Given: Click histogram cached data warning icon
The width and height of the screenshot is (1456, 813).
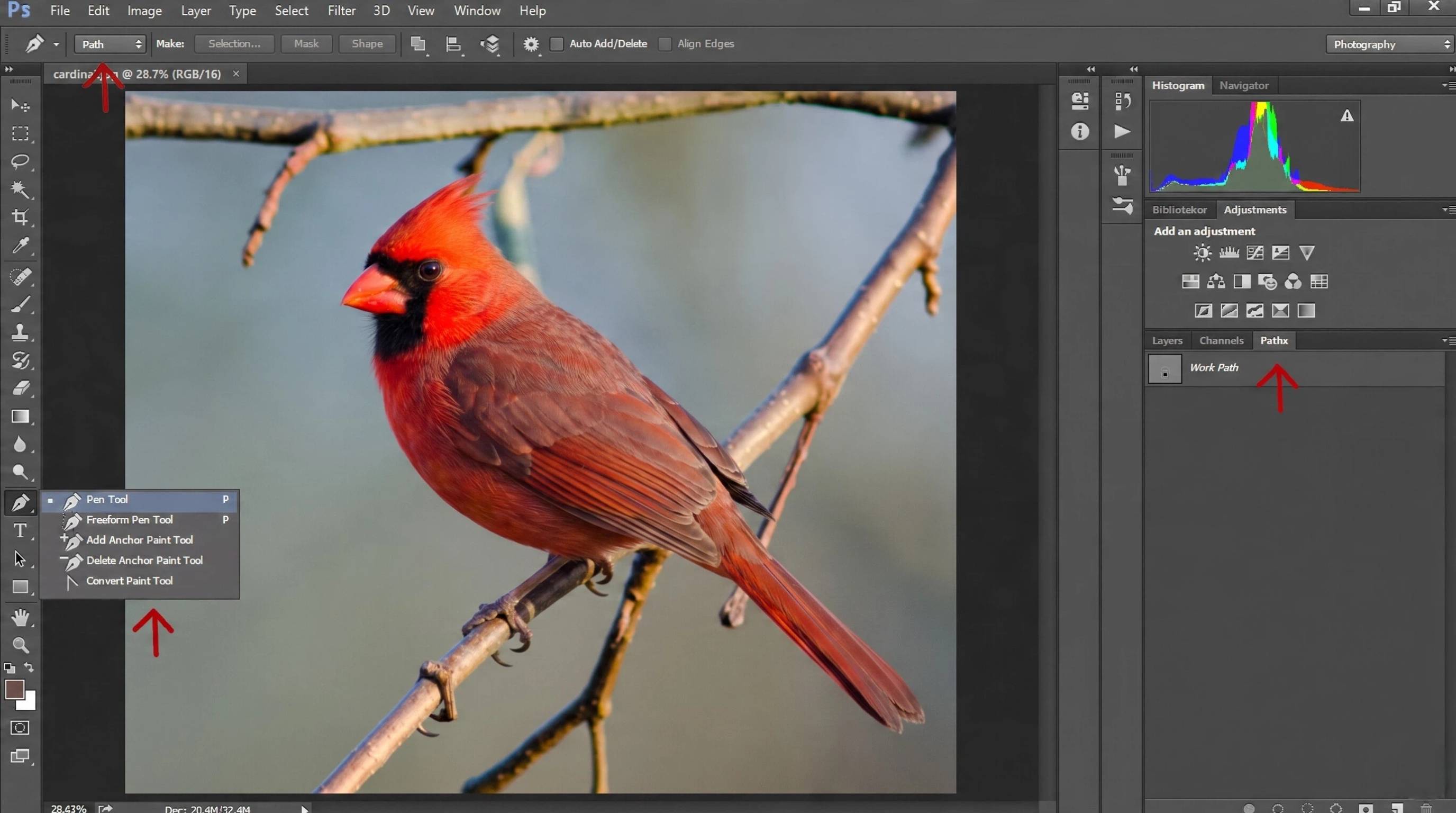Looking at the screenshot, I should point(1347,116).
